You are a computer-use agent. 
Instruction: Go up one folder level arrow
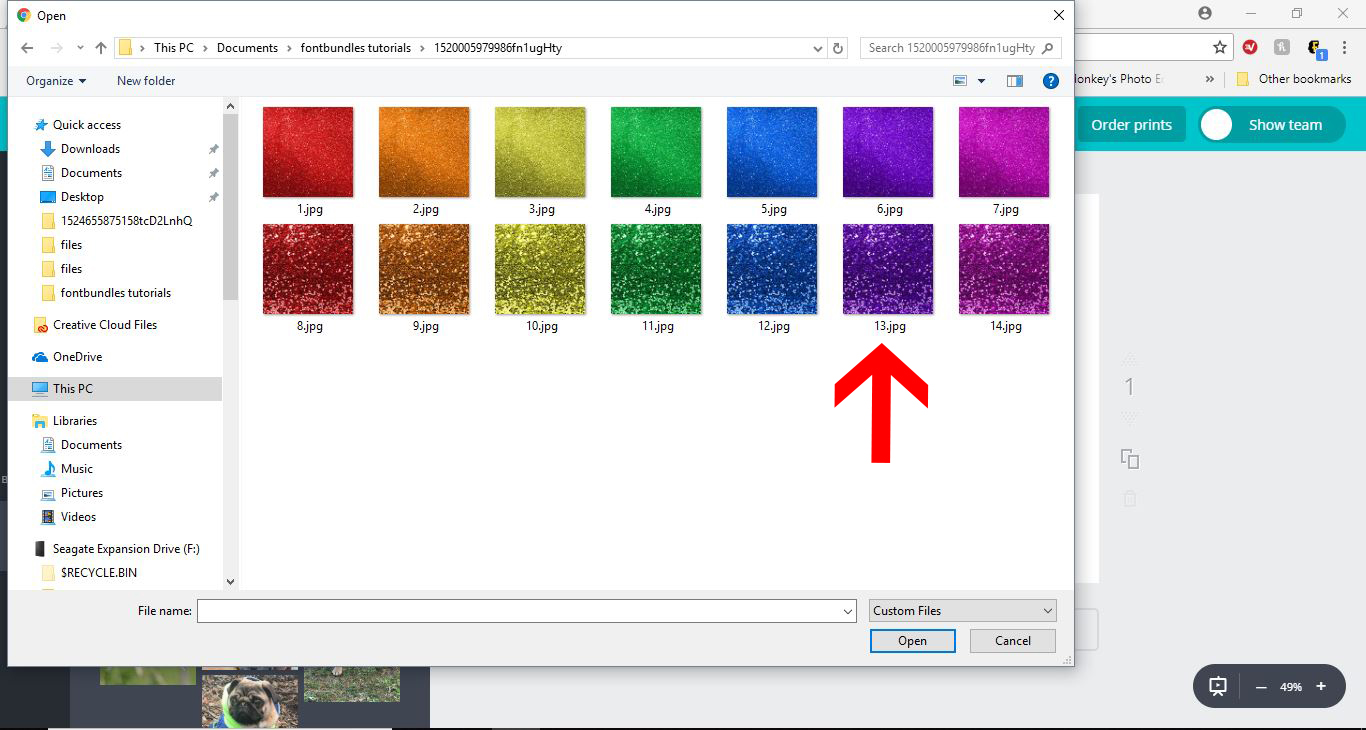pyautogui.click(x=101, y=47)
